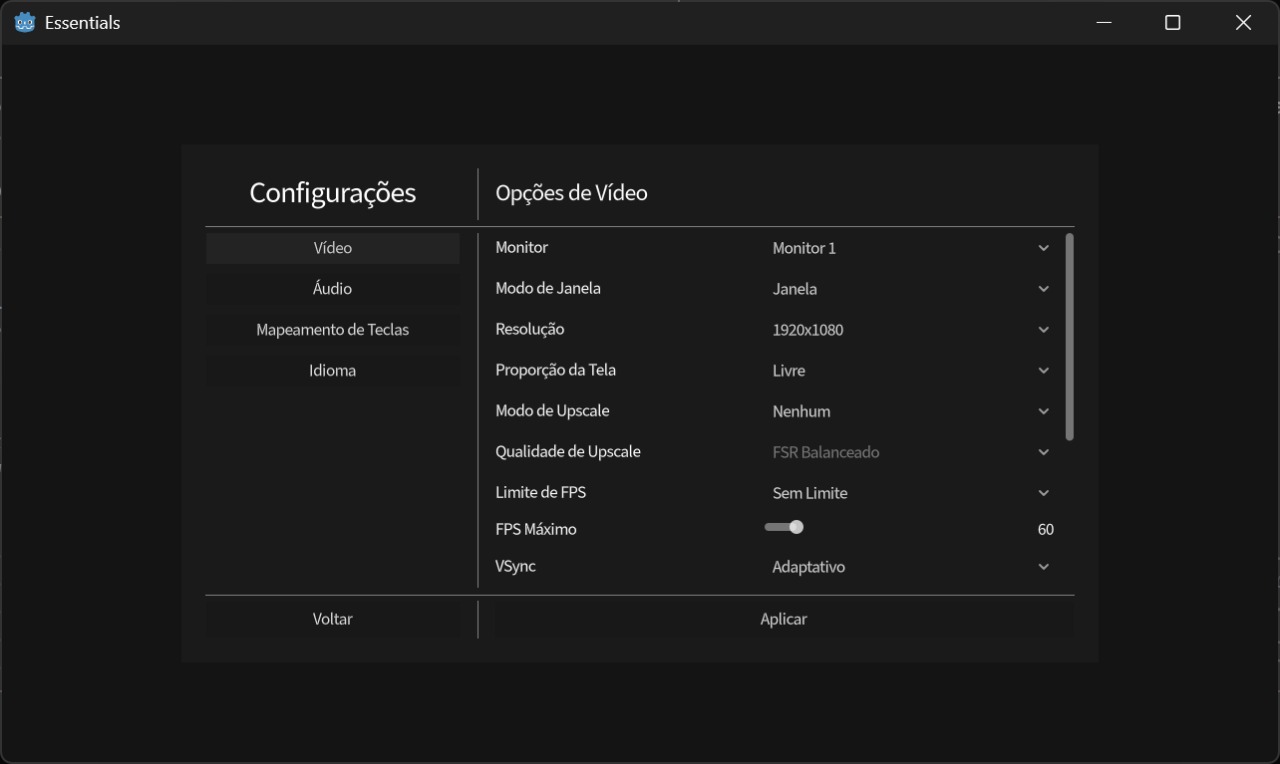This screenshot has height=764, width=1280.
Task: Minimize the Essentials window
Action: 1104,22
